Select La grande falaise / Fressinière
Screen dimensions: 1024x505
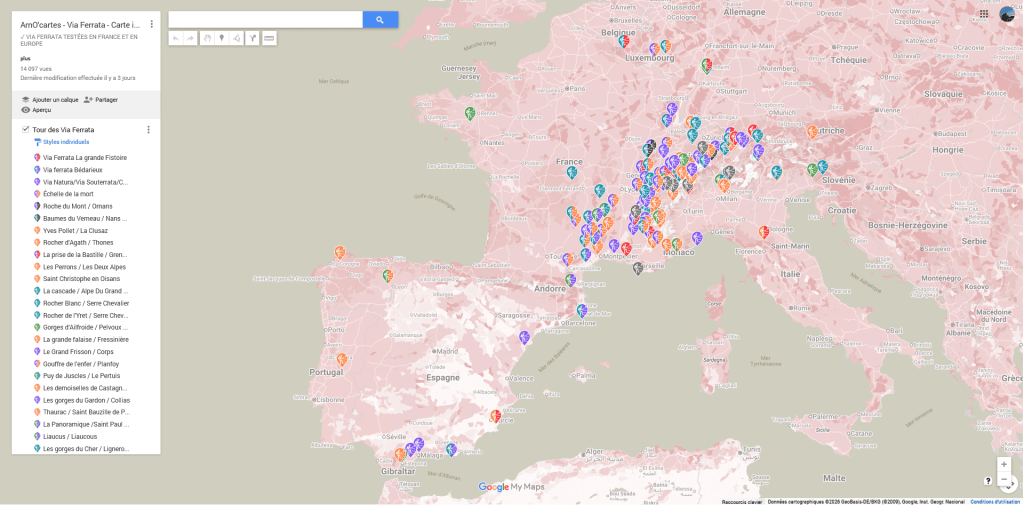click(86, 340)
